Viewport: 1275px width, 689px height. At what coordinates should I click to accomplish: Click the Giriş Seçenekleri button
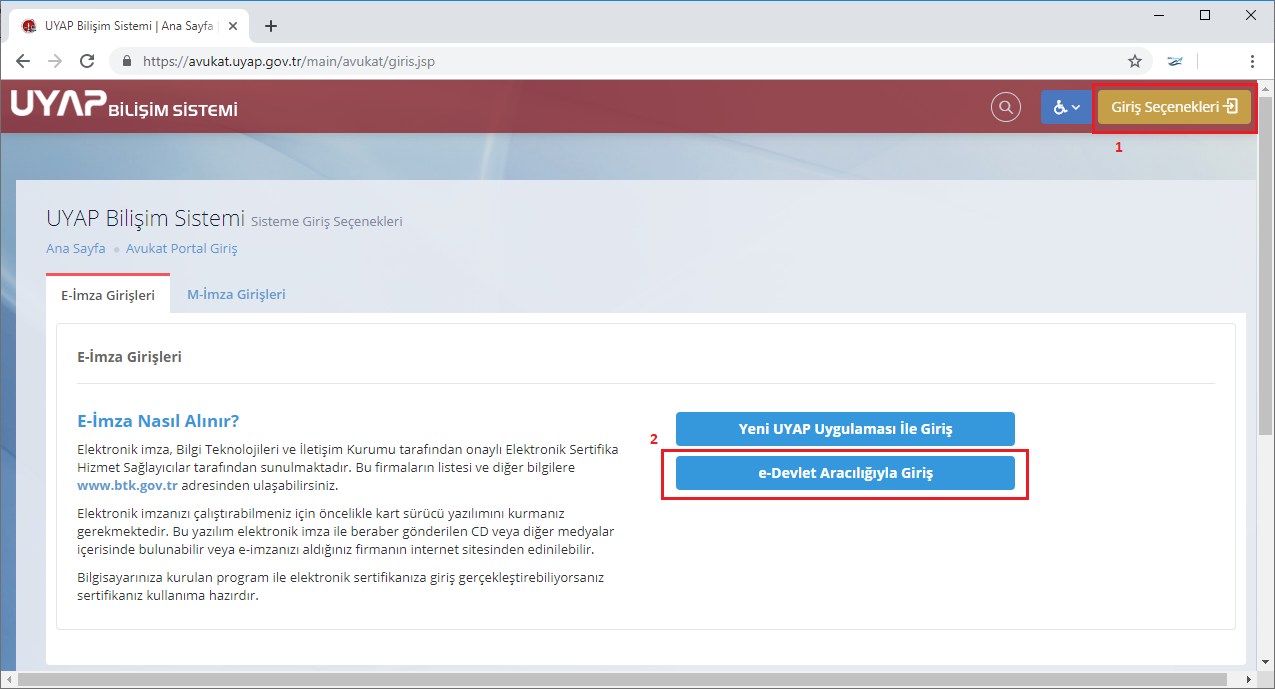click(x=1174, y=107)
